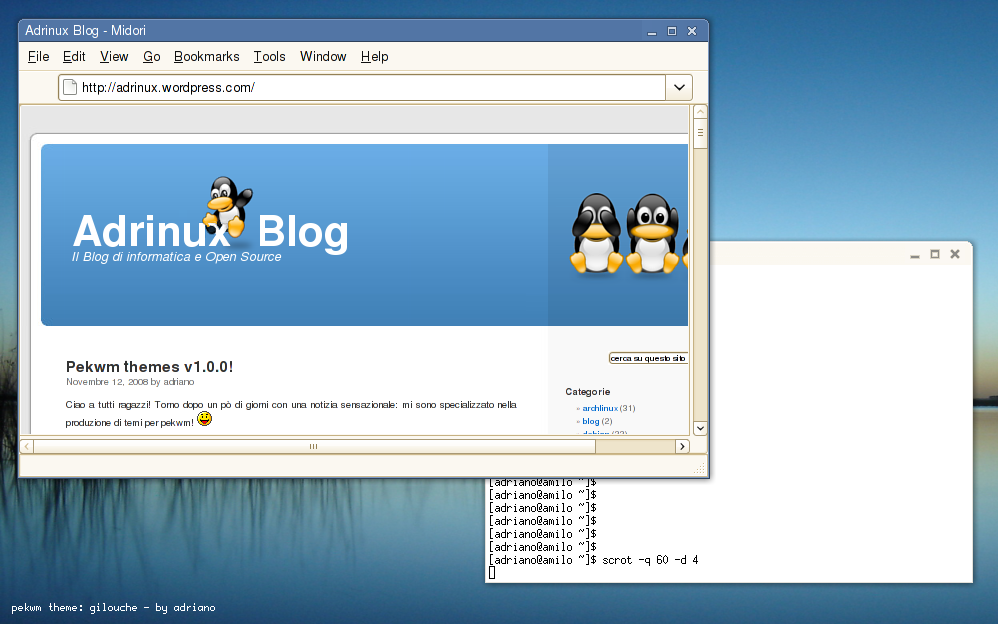Click the Midori window resize grip

coord(699,469)
